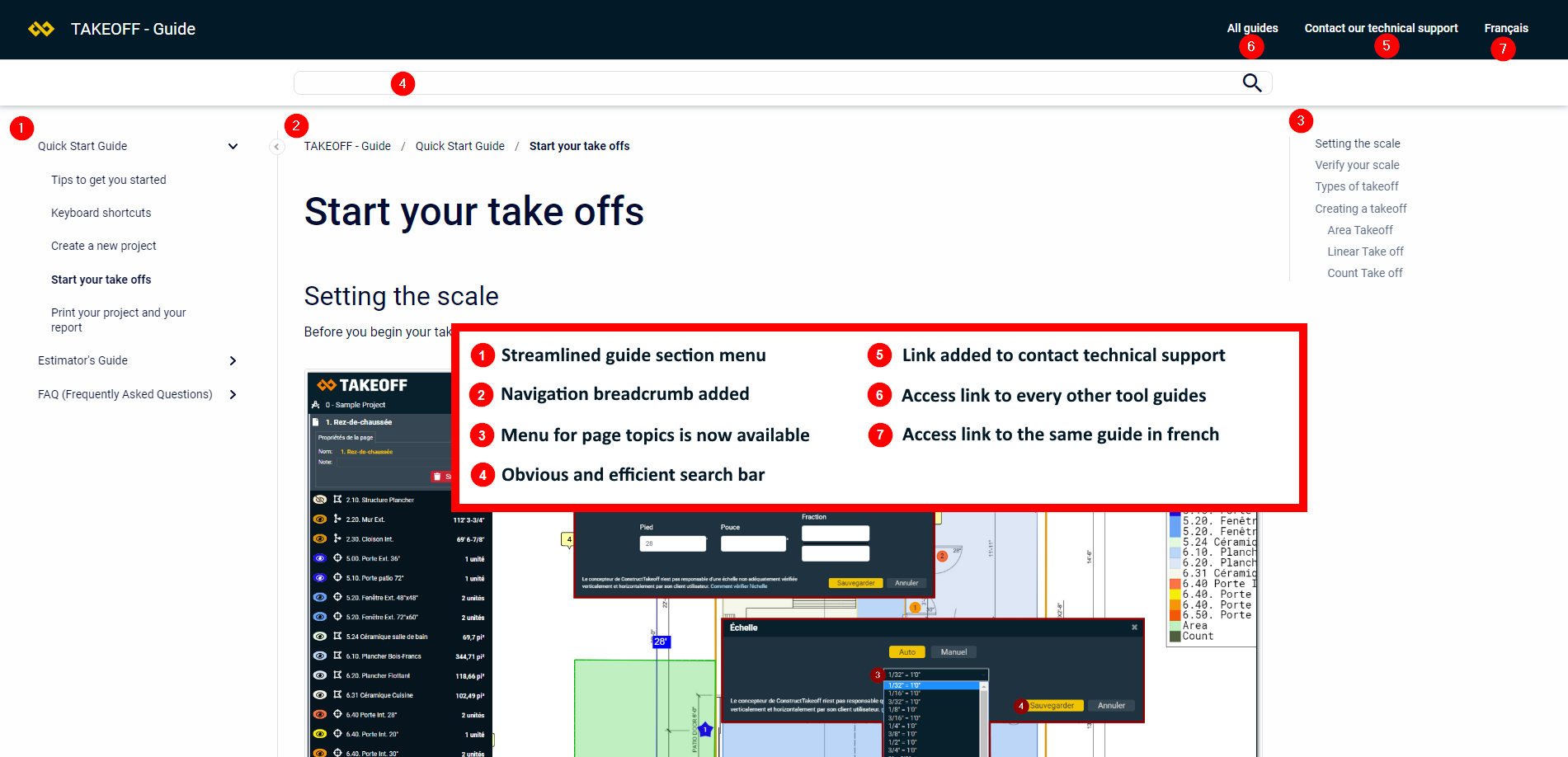Click the area icon of 2.10 Structure Plancher
The width and height of the screenshot is (1568, 757).
coord(337,500)
